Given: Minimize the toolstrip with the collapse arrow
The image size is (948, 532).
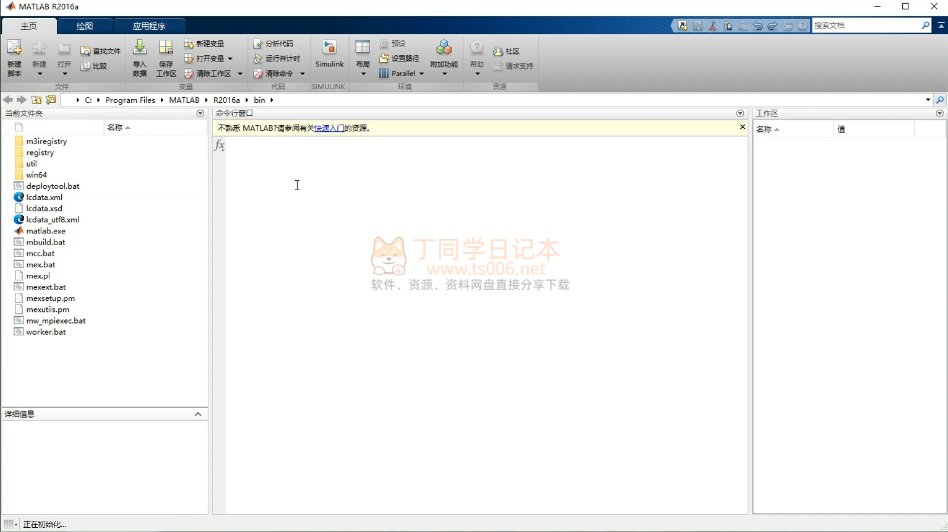Looking at the screenshot, I should click(x=941, y=25).
